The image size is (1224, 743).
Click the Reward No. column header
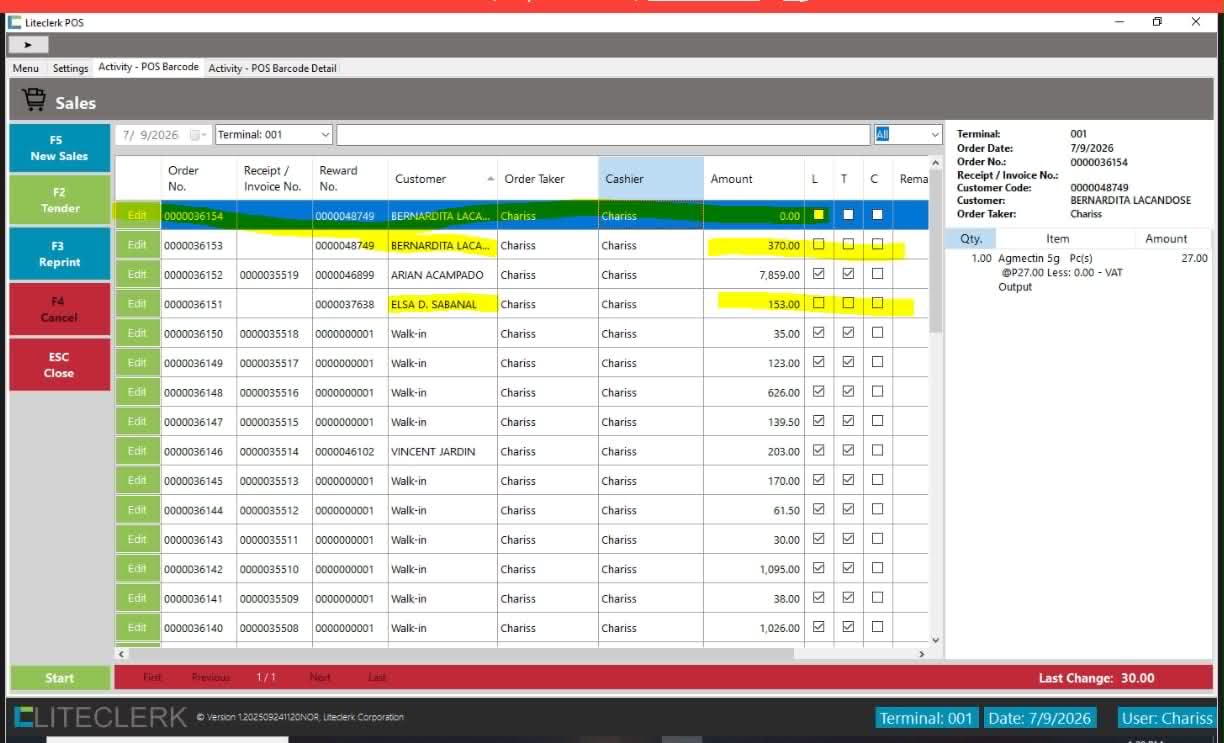click(350, 178)
